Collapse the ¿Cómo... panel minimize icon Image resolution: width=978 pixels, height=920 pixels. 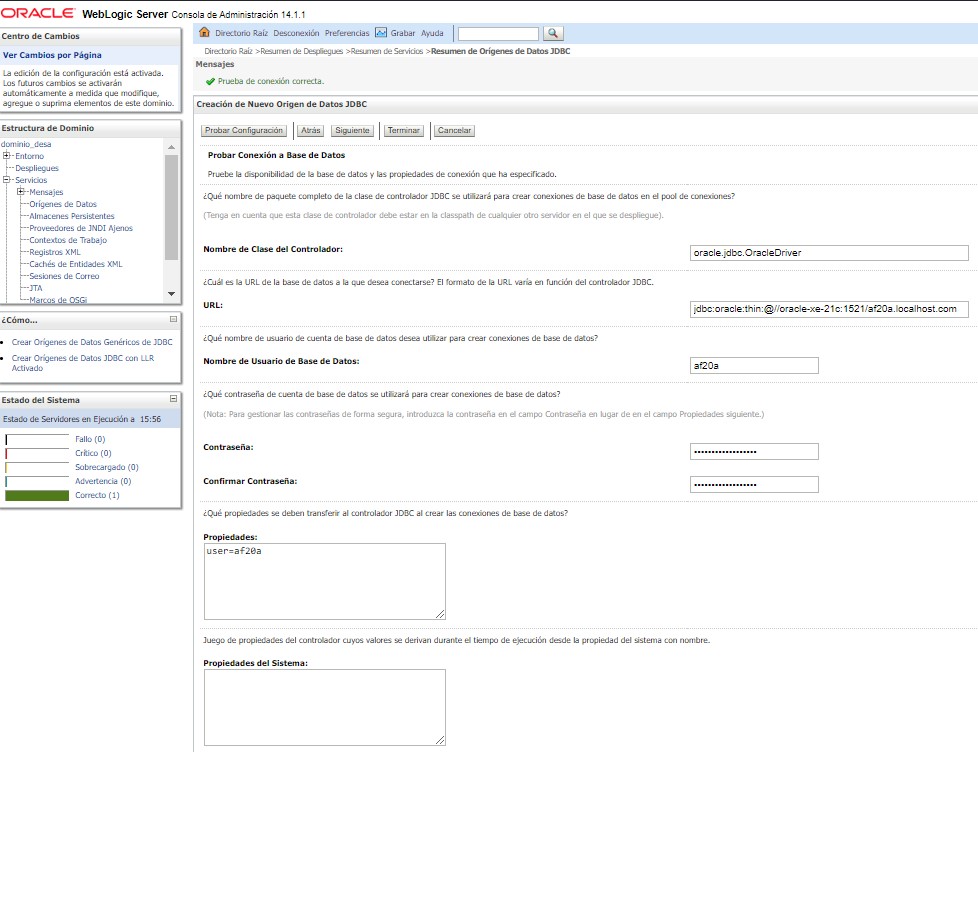click(x=173, y=319)
